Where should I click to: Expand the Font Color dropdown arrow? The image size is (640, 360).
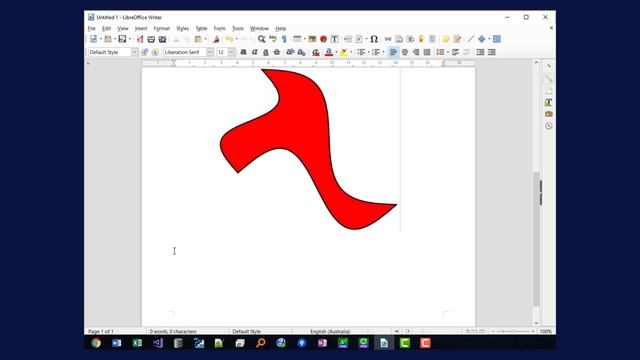(x=336, y=52)
